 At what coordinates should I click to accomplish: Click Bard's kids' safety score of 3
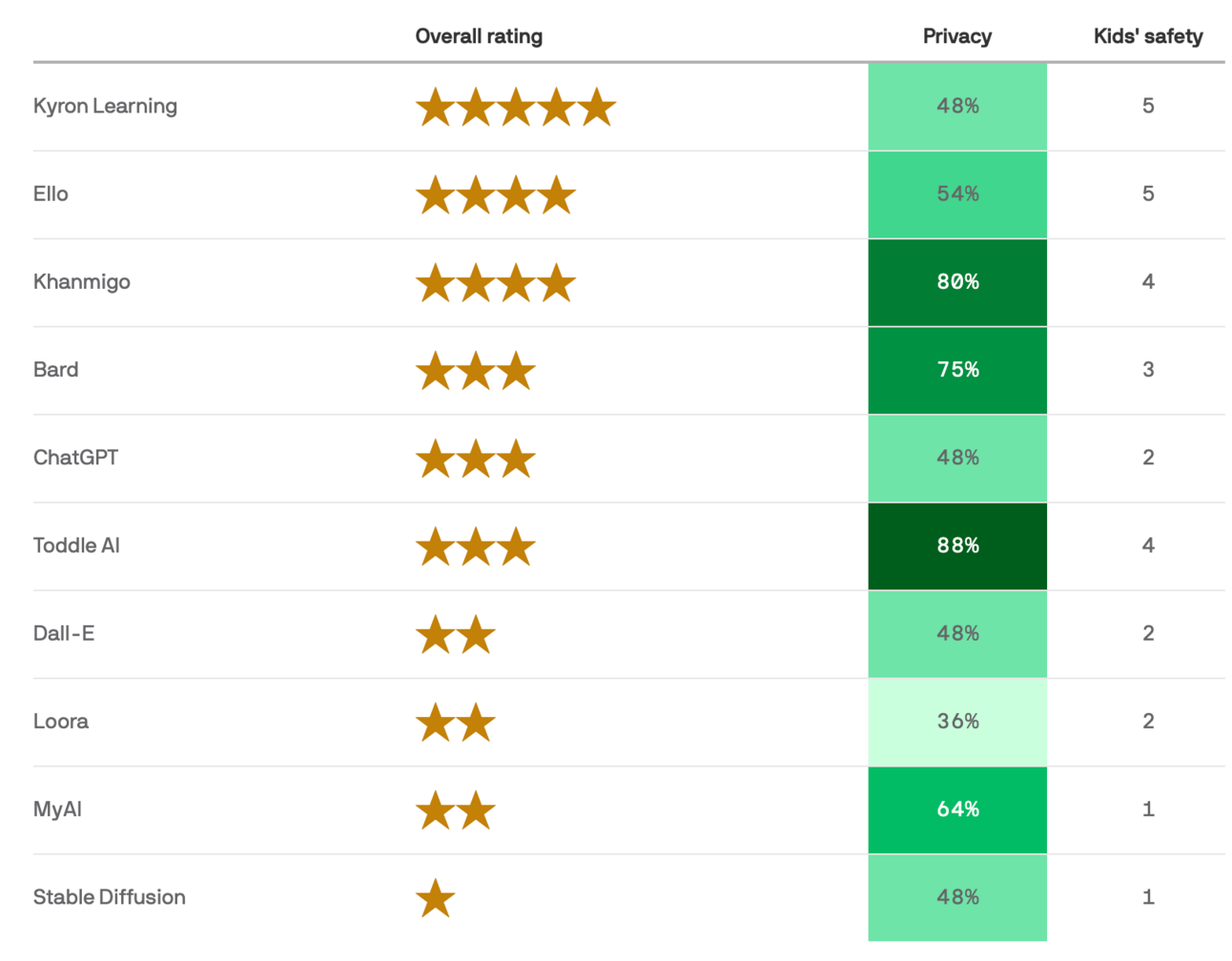(x=1148, y=370)
